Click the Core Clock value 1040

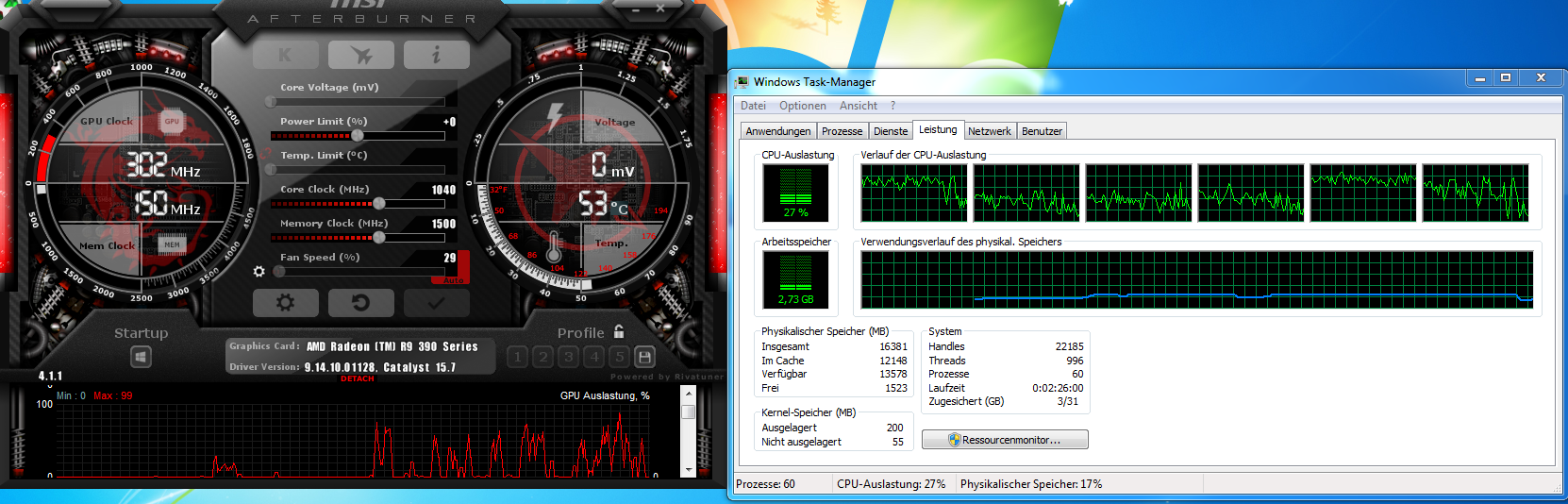(x=443, y=190)
